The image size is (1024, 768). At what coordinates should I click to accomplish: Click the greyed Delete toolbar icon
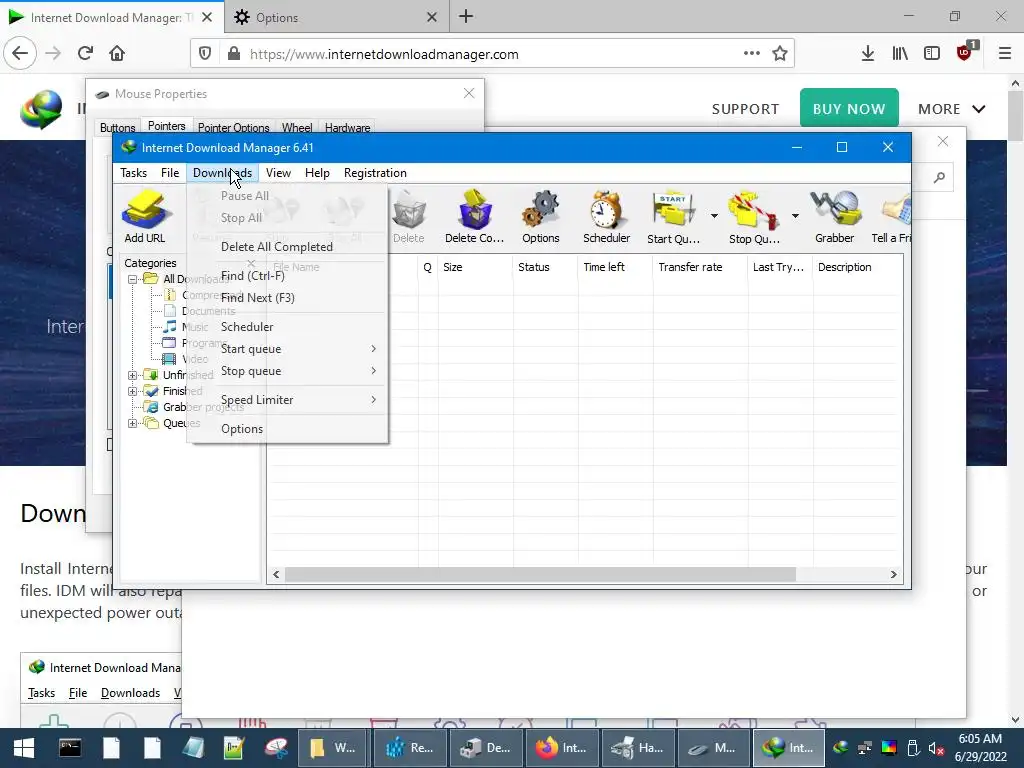point(408,217)
